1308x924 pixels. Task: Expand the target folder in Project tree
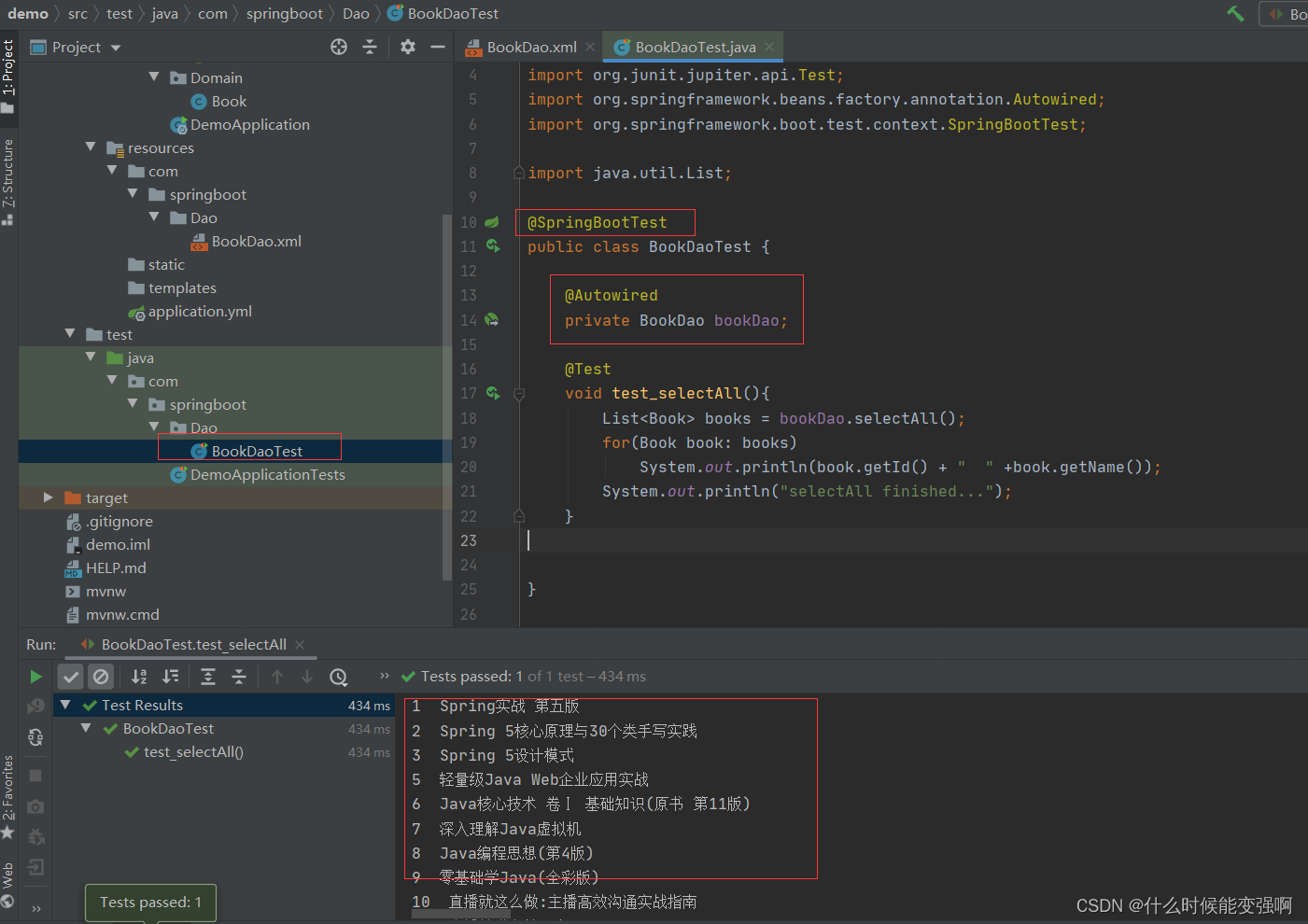pyautogui.click(x=49, y=497)
